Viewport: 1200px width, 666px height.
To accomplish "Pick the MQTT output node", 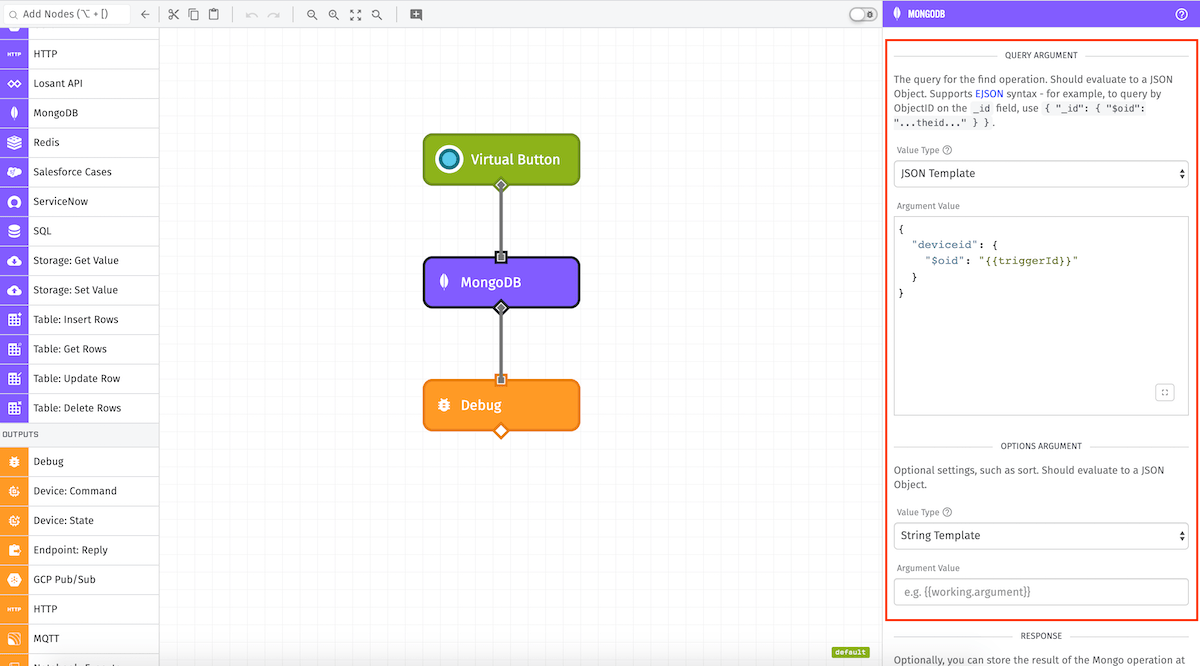I will tap(80, 638).
